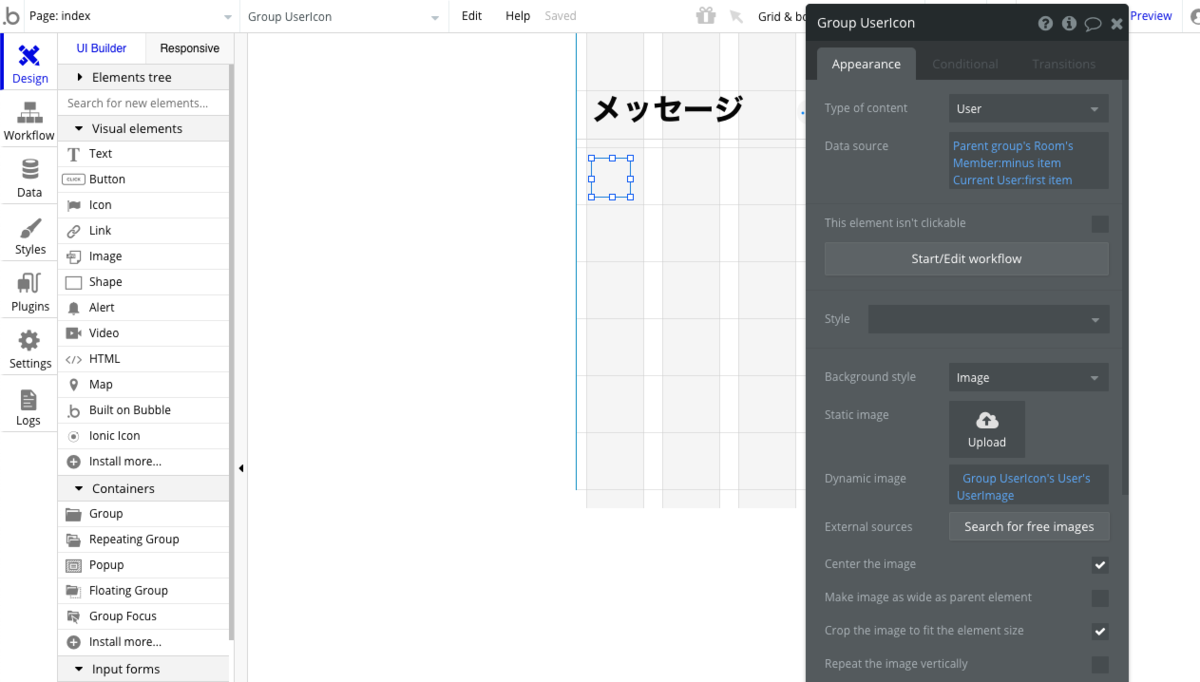Image resolution: width=1200 pixels, height=682 pixels.
Task: Select the Shape element
Action: (144, 282)
